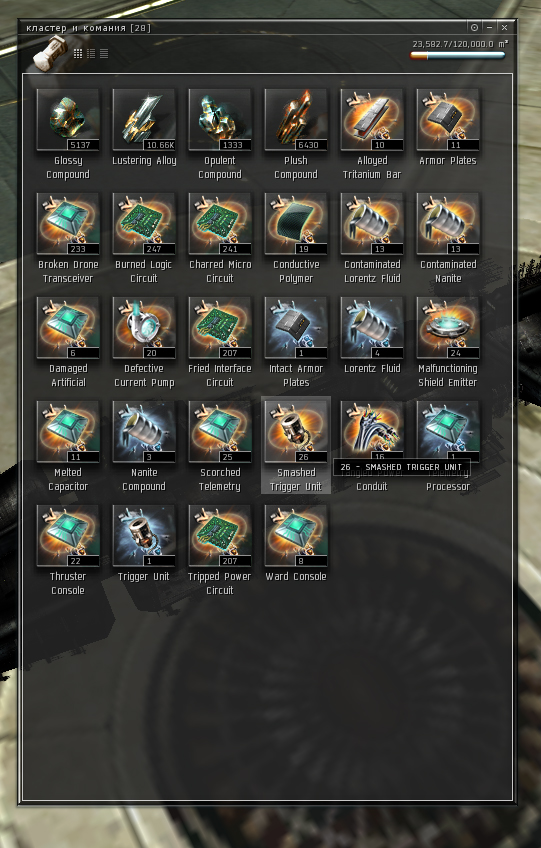
Task: Click the Smashed Trigger Unit icon
Action: (x=296, y=432)
